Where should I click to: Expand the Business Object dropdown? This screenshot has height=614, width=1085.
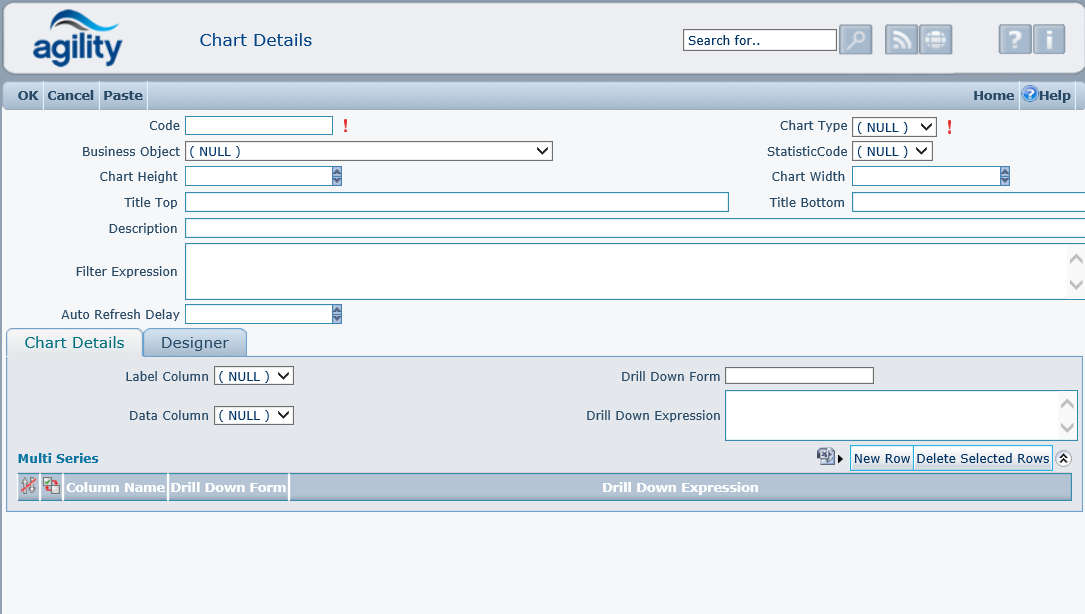(368, 152)
